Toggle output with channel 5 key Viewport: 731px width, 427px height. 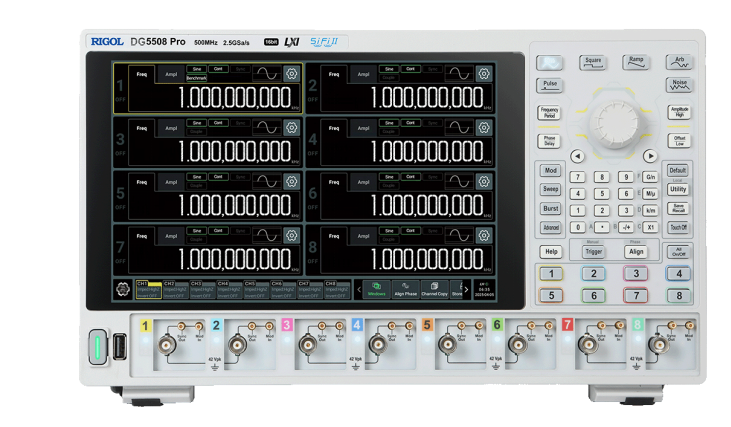click(551, 296)
